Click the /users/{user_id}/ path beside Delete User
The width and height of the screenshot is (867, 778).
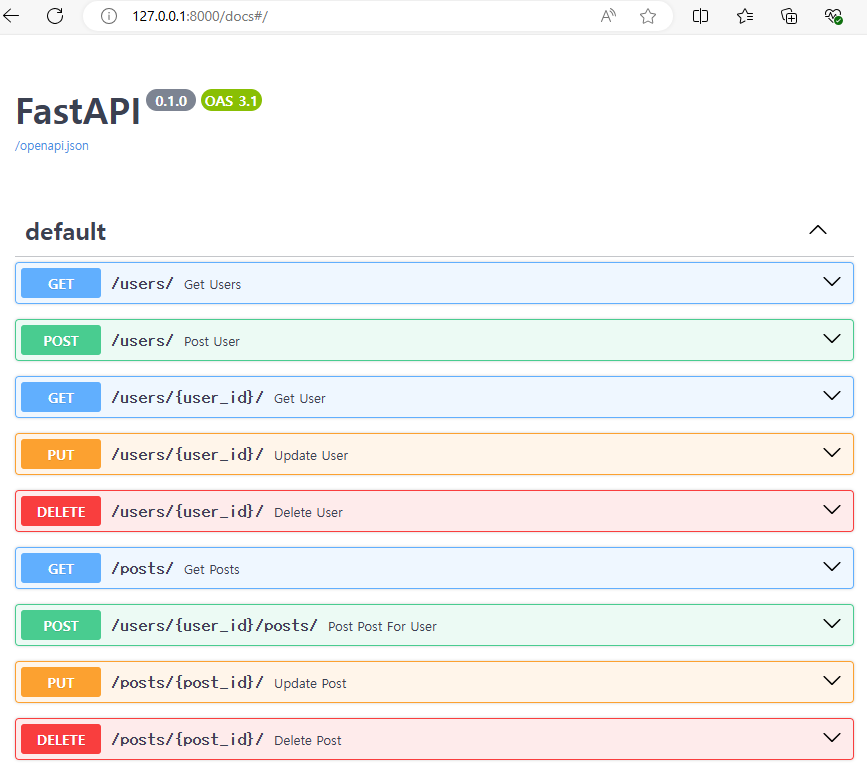tap(187, 511)
